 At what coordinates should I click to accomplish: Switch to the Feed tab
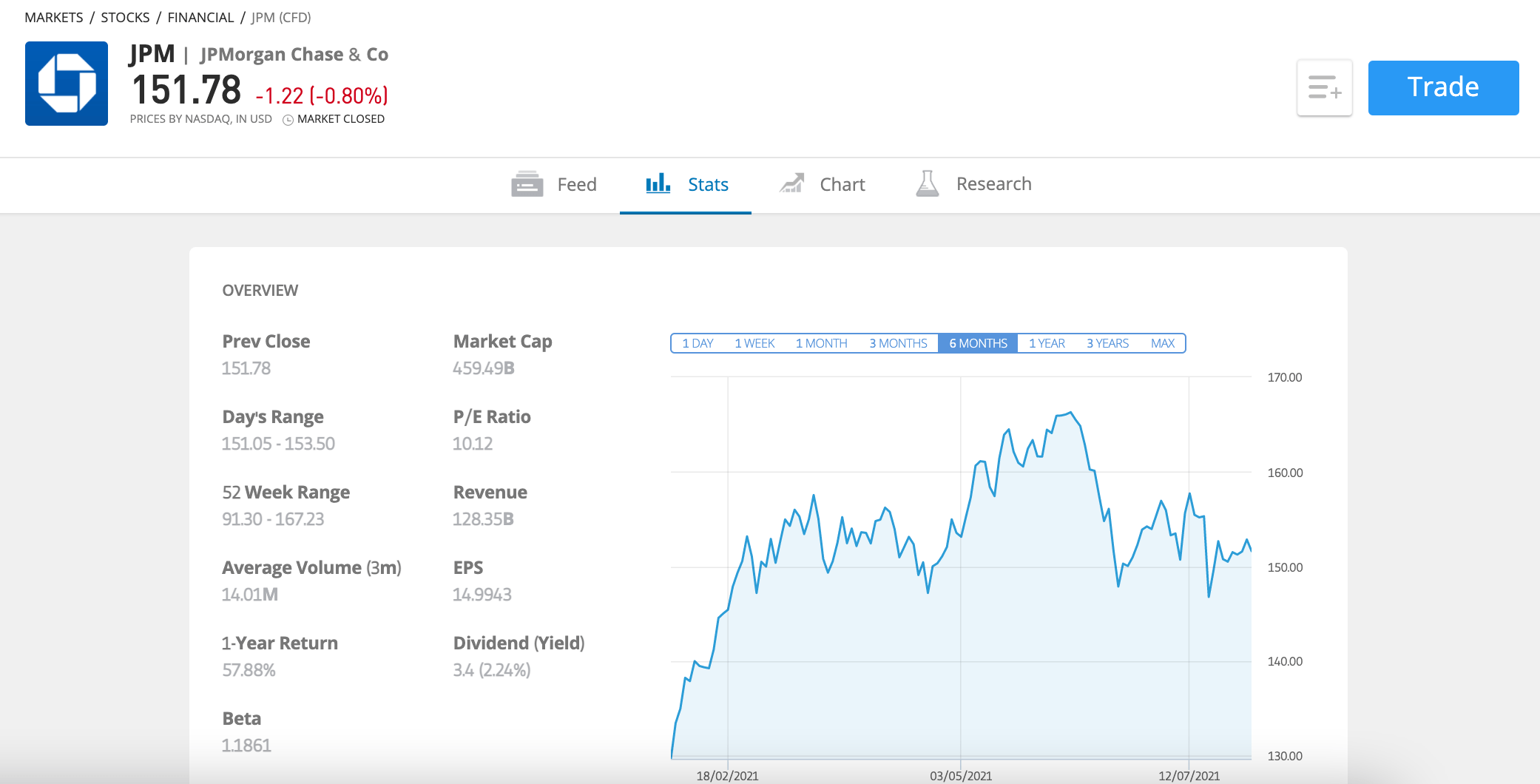pyautogui.click(x=554, y=185)
